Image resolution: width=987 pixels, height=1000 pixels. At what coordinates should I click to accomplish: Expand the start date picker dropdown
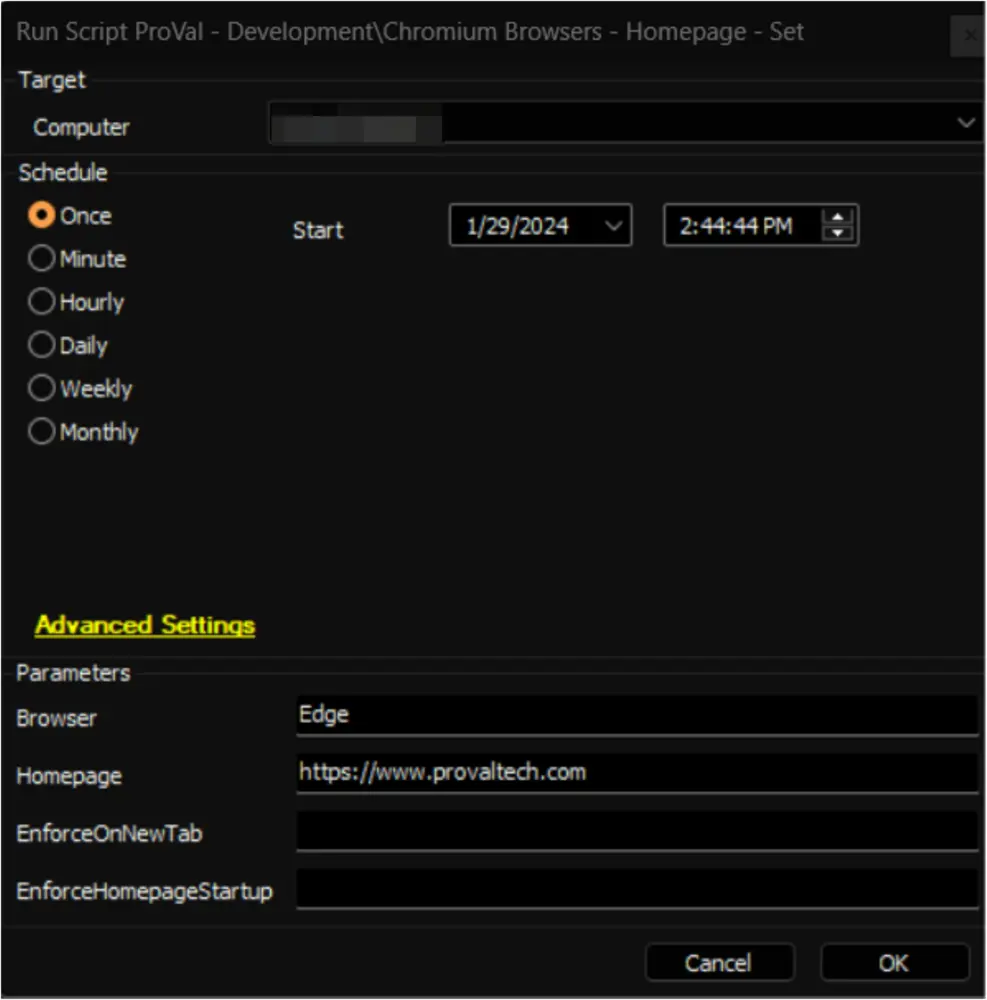pos(613,226)
